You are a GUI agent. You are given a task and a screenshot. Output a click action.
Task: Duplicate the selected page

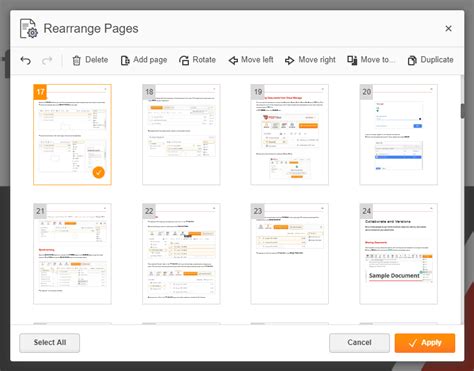click(430, 60)
